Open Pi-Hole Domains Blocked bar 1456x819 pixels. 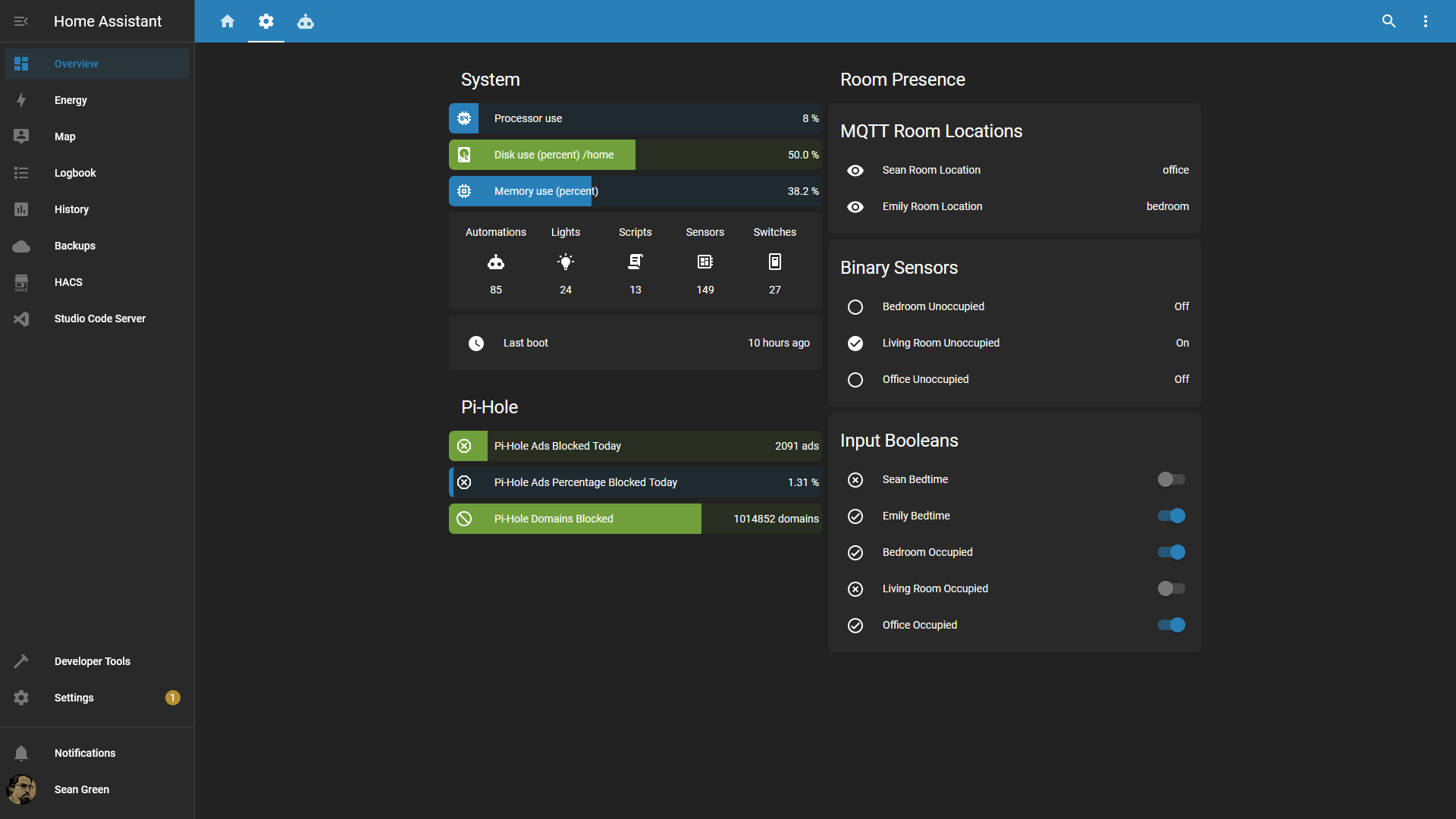pyautogui.click(x=635, y=519)
